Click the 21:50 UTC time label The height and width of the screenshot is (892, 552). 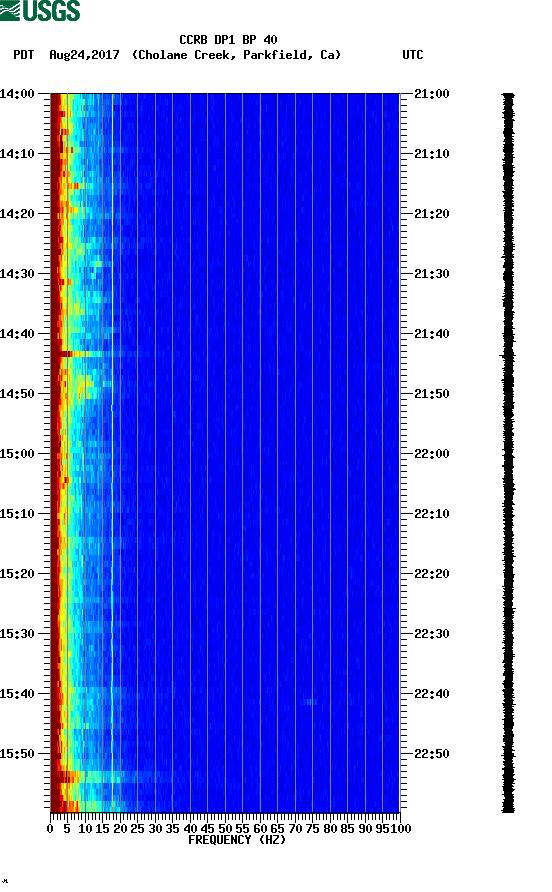click(431, 394)
